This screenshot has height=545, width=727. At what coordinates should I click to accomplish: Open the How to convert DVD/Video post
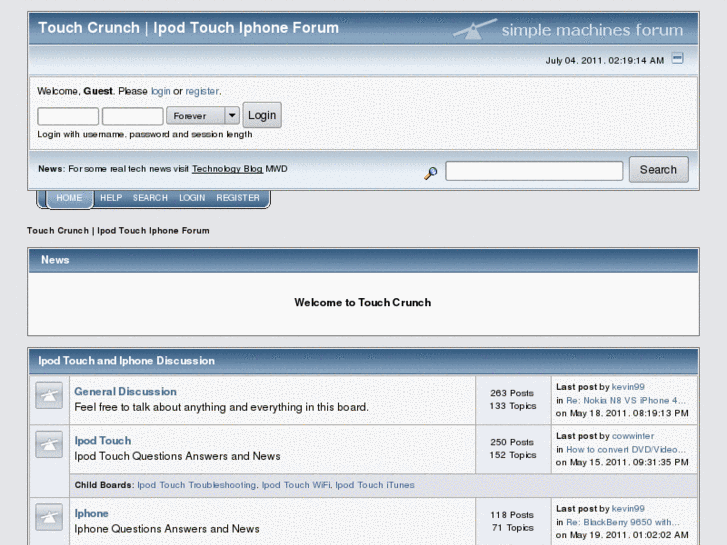[625, 449]
